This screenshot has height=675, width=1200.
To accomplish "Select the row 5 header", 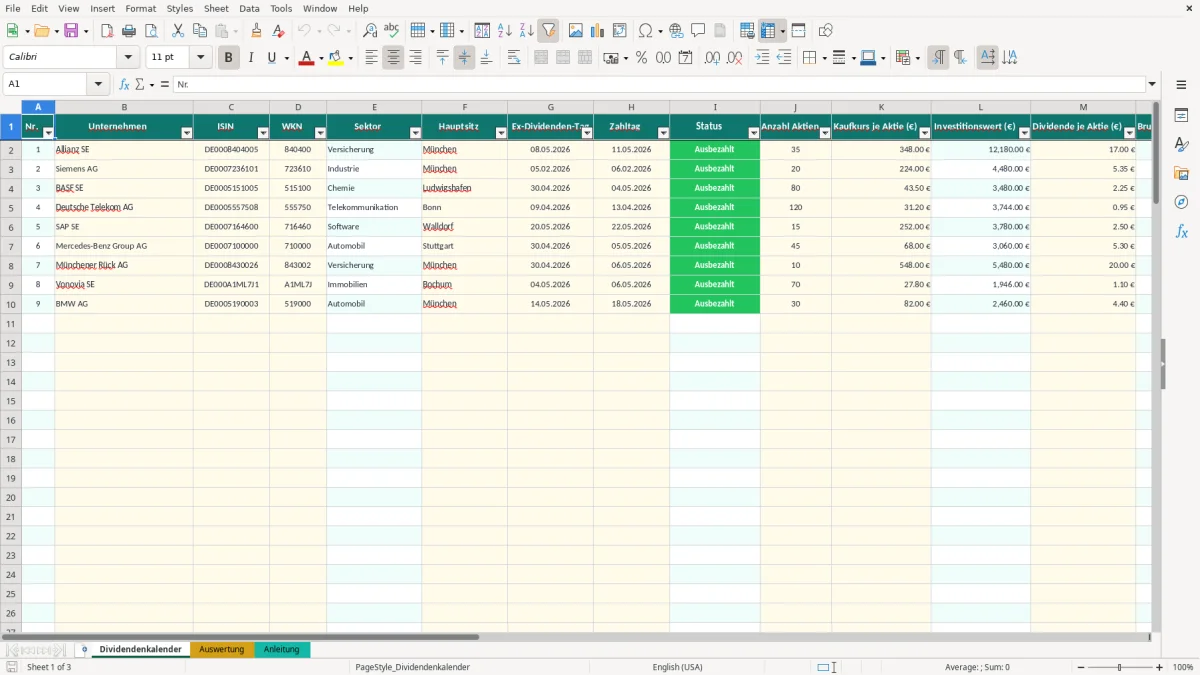I will (x=11, y=207).
